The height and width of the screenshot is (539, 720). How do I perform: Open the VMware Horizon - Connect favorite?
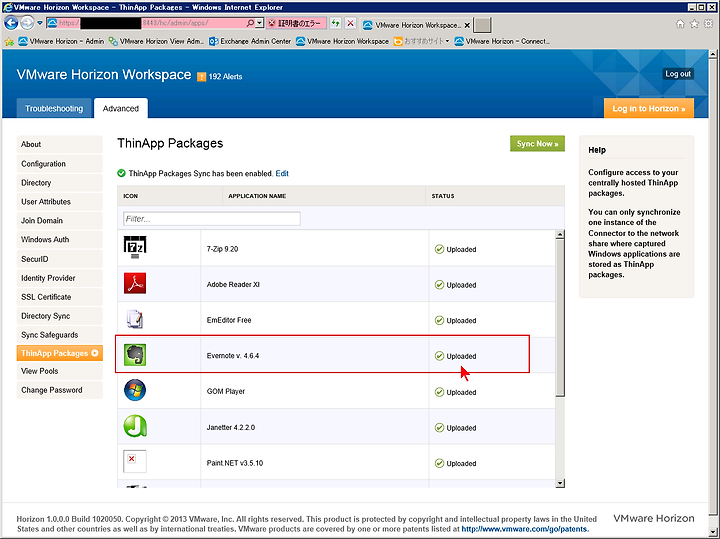tap(502, 41)
